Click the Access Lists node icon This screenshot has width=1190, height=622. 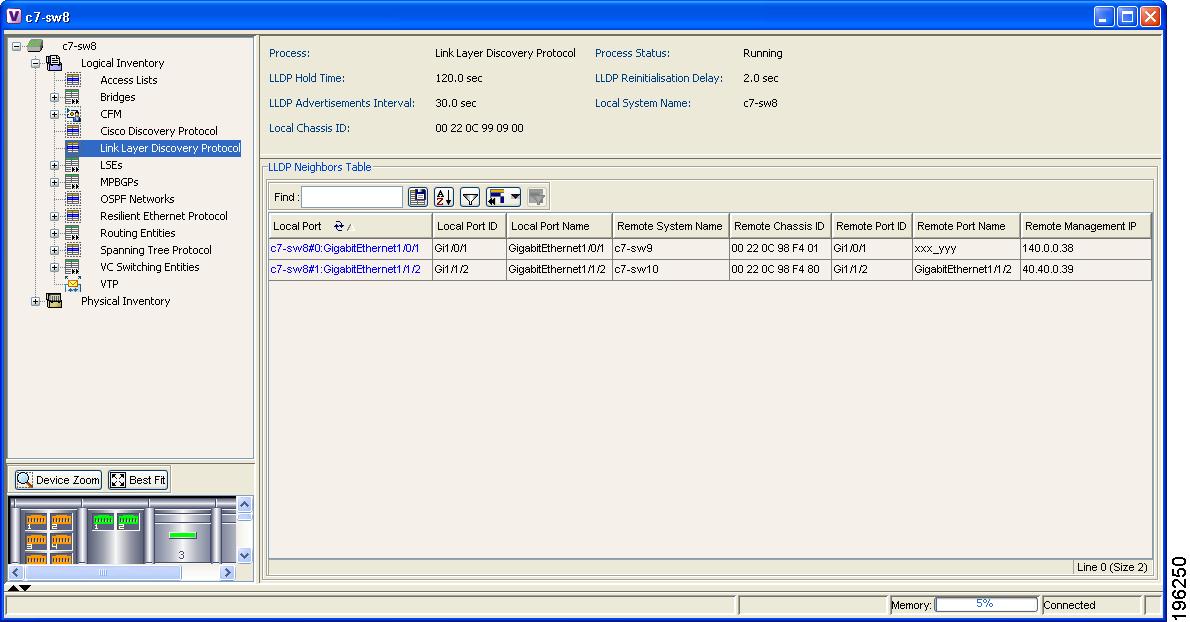point(73,80)
